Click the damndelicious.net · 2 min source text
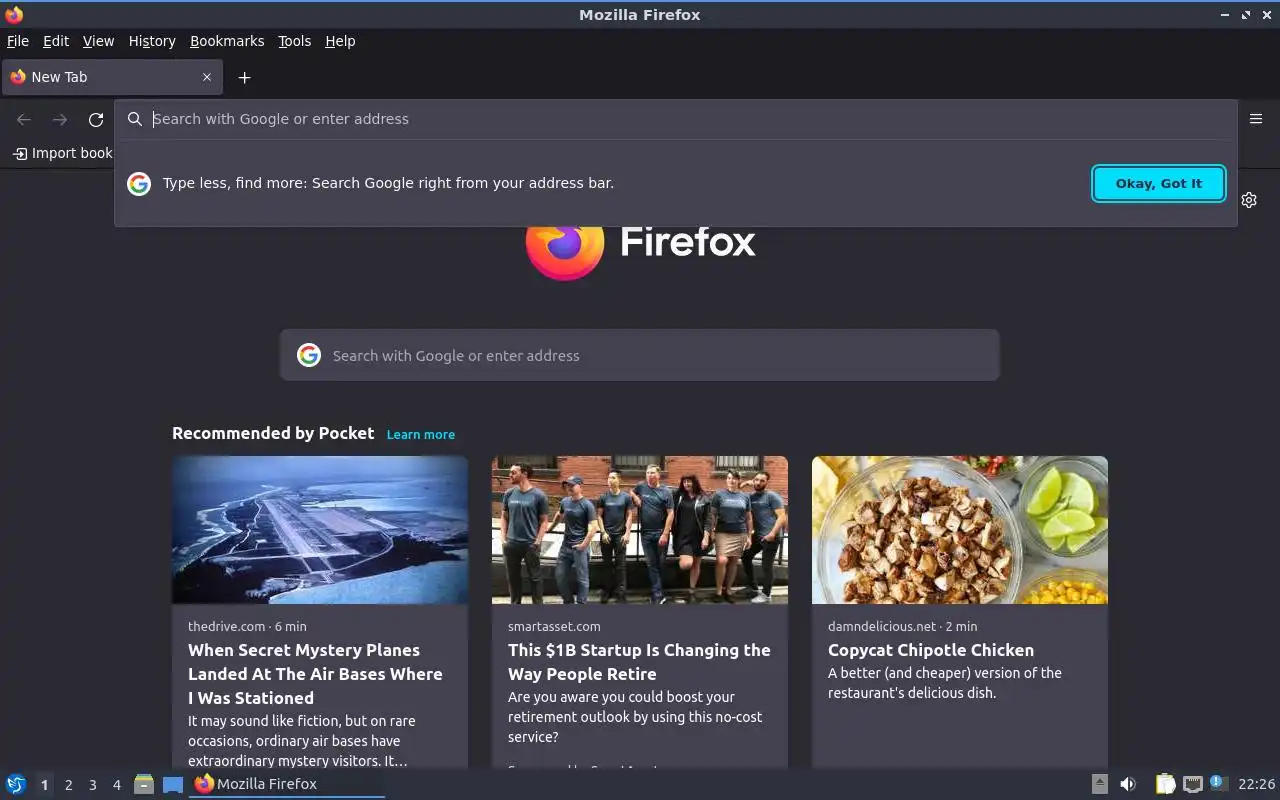Screen dimensions: 1280x800 pos(903,626)
